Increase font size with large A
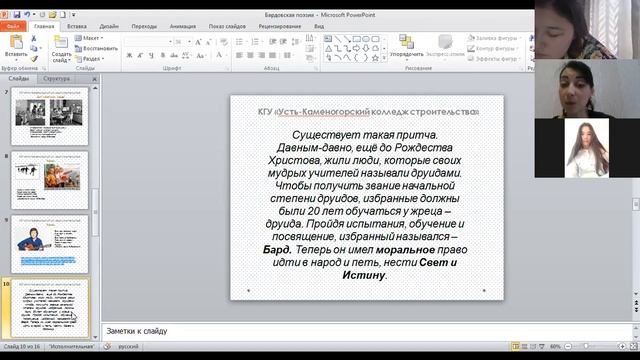This screenshot has height=360, width=640. (198, 42)
